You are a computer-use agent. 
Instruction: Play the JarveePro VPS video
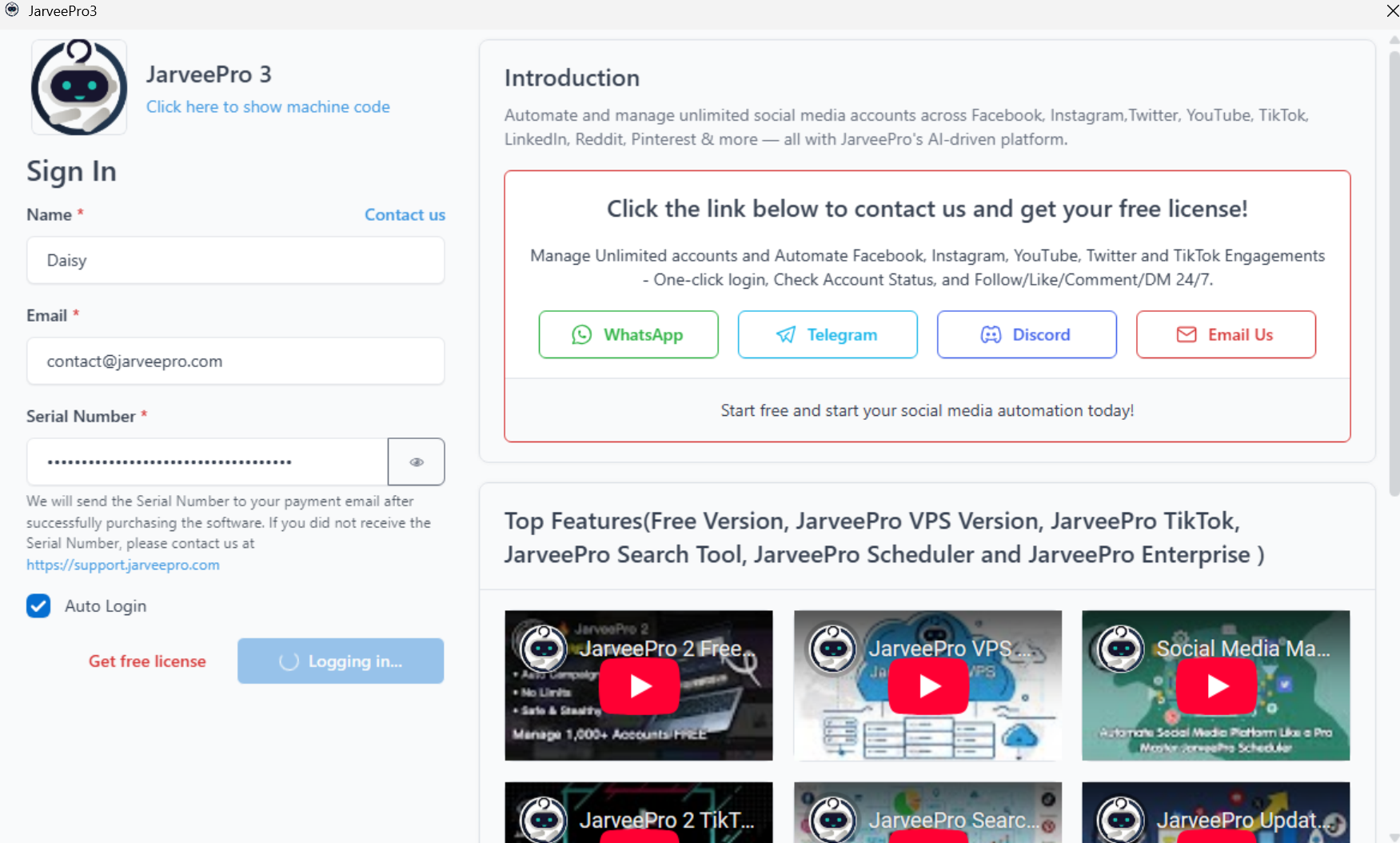click(927, 686)
